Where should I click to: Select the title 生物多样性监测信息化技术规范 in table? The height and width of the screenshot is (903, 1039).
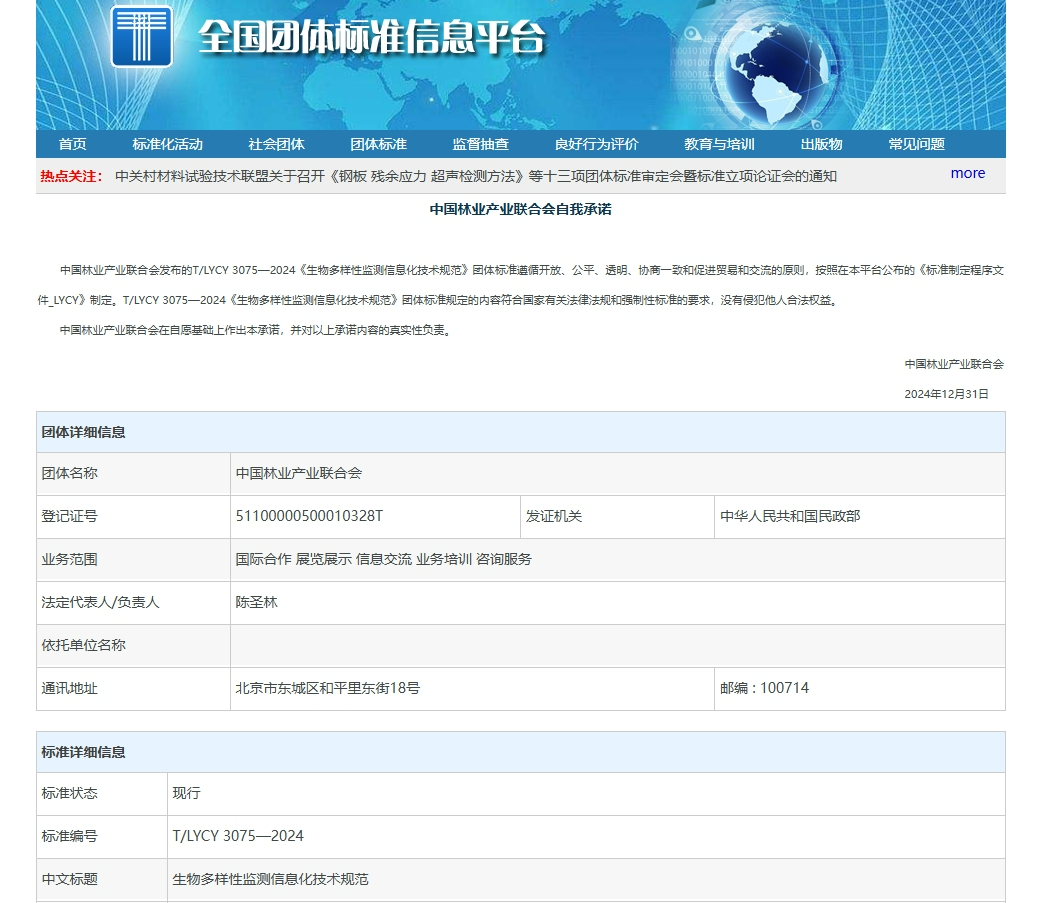point(270,879)
